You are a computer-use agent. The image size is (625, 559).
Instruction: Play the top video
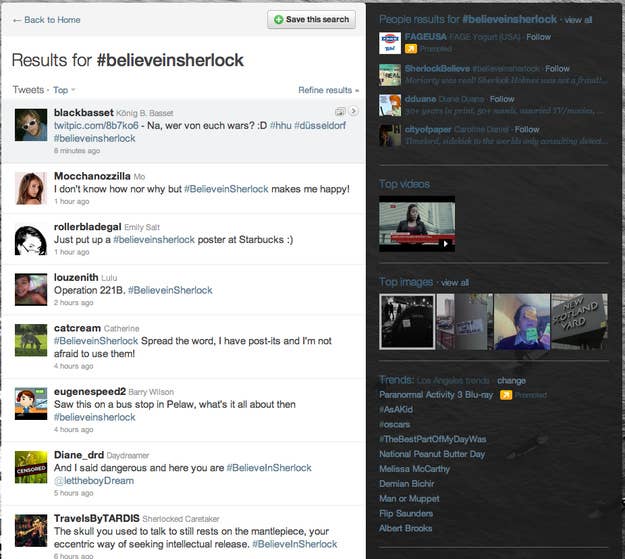coord(417,224)
